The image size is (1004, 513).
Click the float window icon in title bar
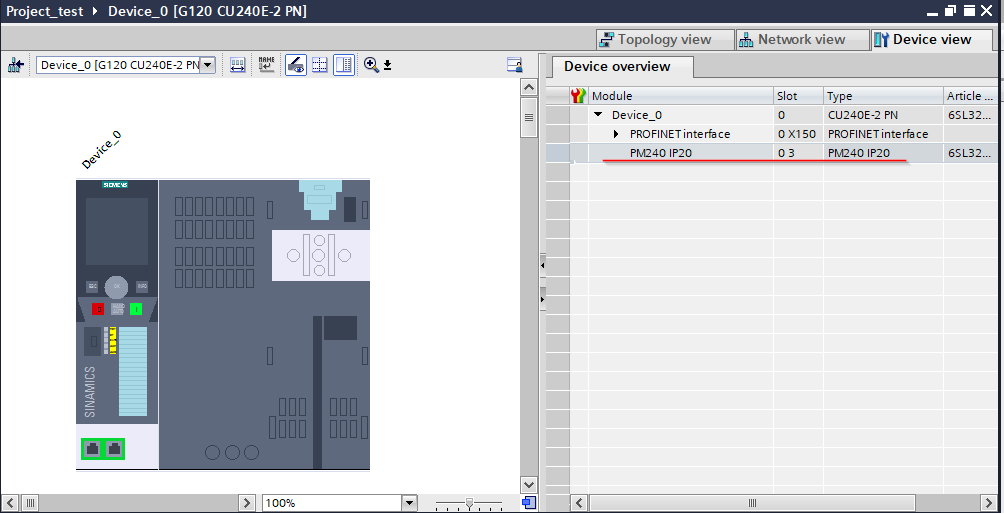click(x=950, y=11)
